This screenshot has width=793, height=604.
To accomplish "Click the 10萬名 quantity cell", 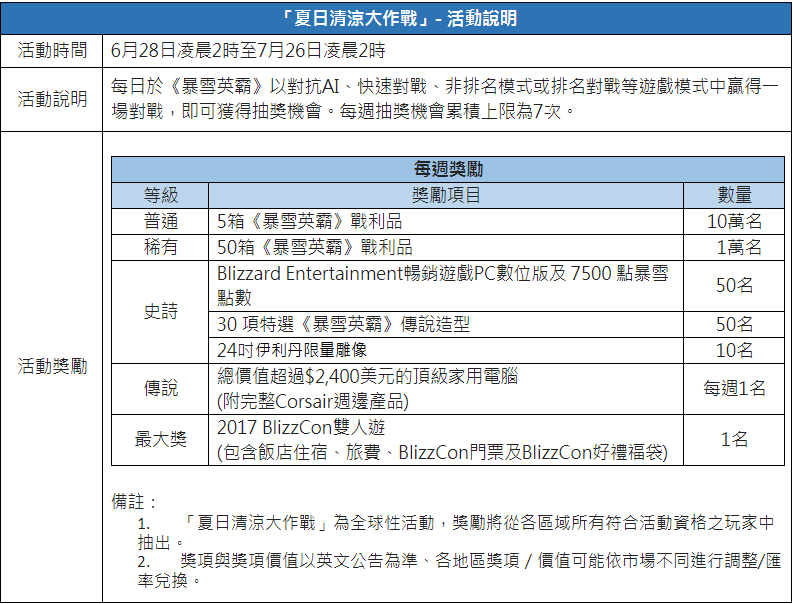I will pyautogui.click(x=734, y=222).
